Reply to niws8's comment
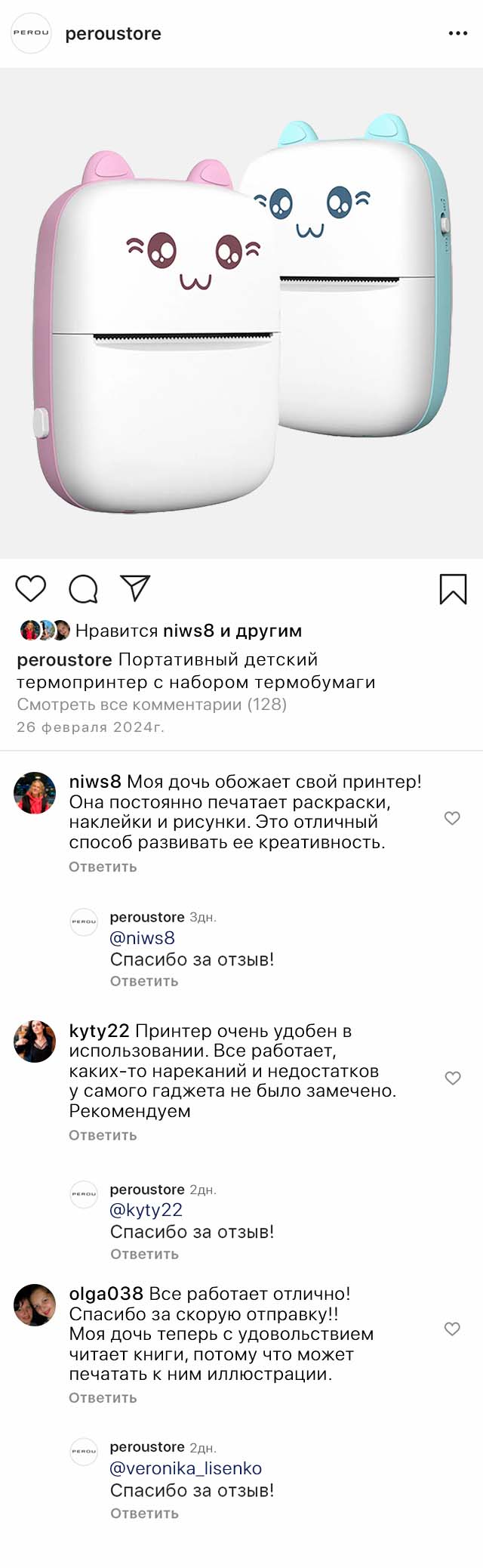This screenshot has height=1568, width=483. click(103, 866)
